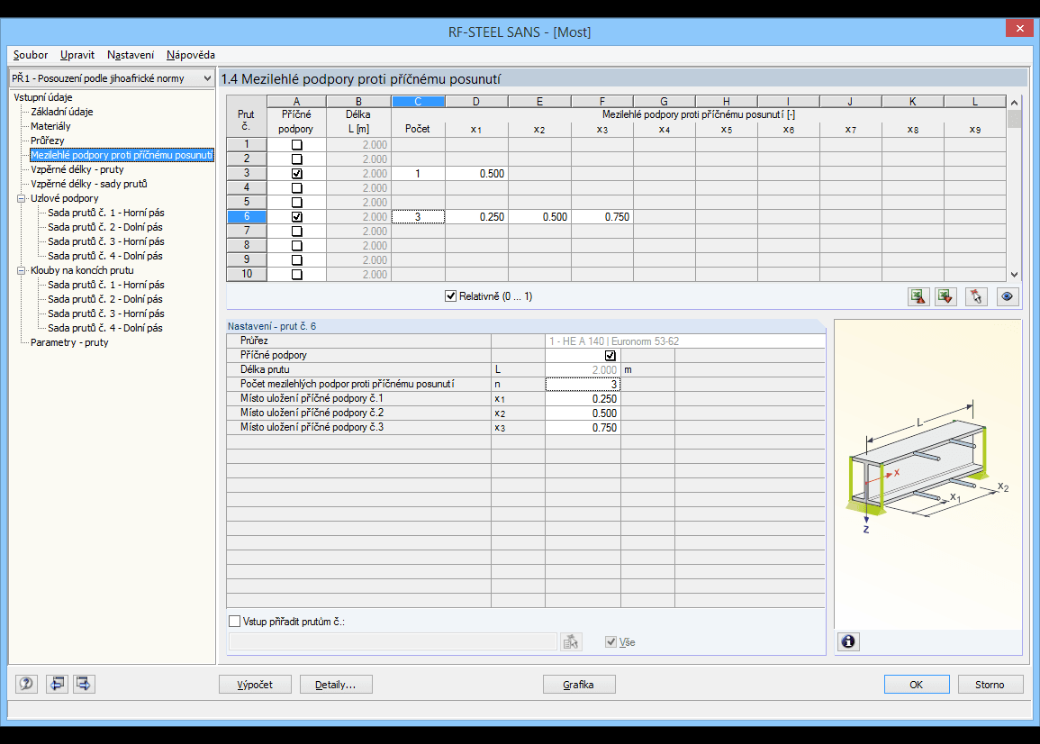Enable lateral supports for member 2
Screen dimensions: 1040x744
(296, 159)
